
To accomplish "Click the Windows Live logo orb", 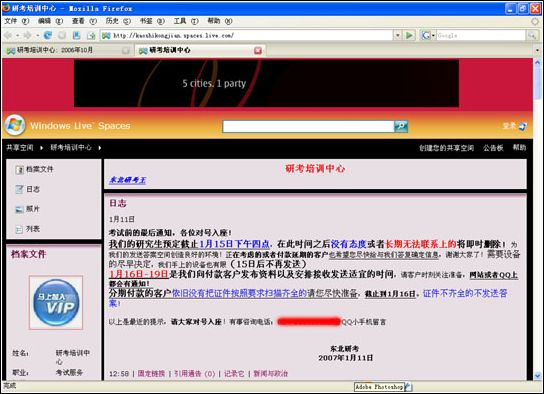I will point(15,125).
